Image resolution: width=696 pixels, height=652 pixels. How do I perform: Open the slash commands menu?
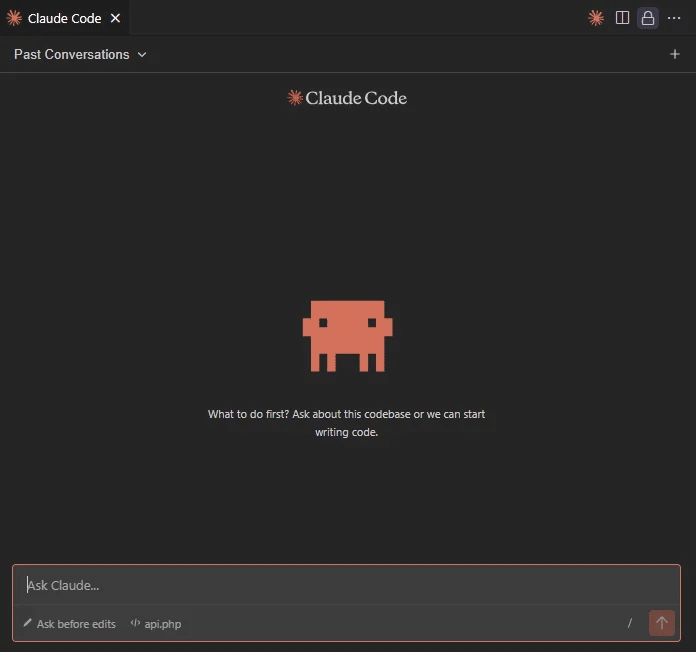coord(629,624)
